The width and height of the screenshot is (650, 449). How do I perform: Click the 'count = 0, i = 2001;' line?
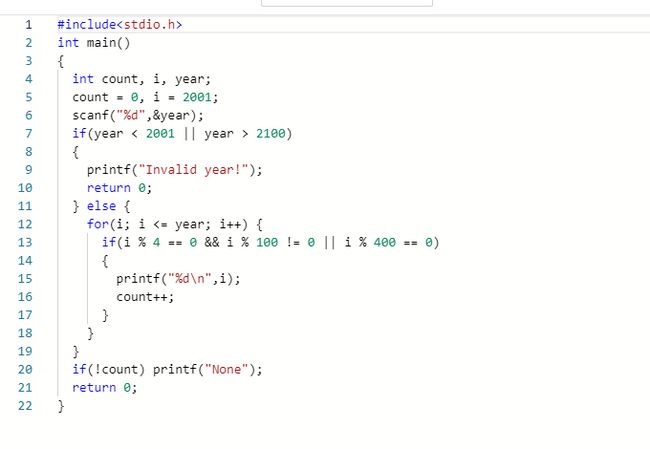pos(145,97)
